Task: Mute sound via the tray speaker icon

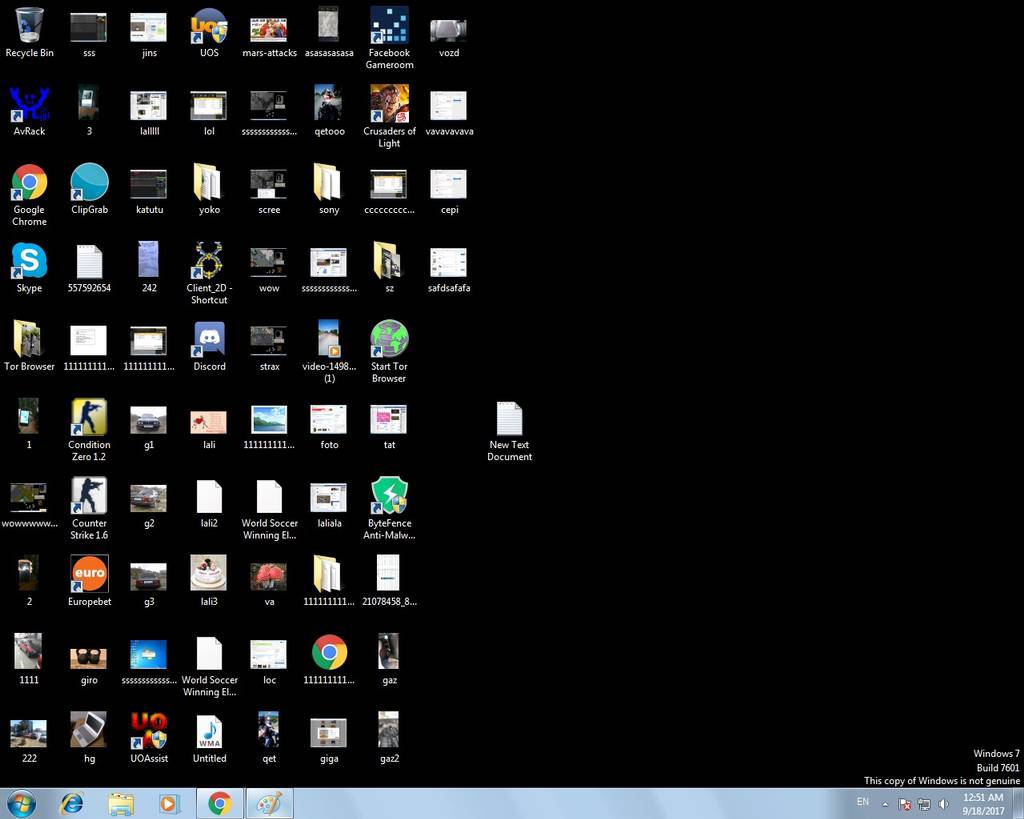Action: tap(943, 803)
